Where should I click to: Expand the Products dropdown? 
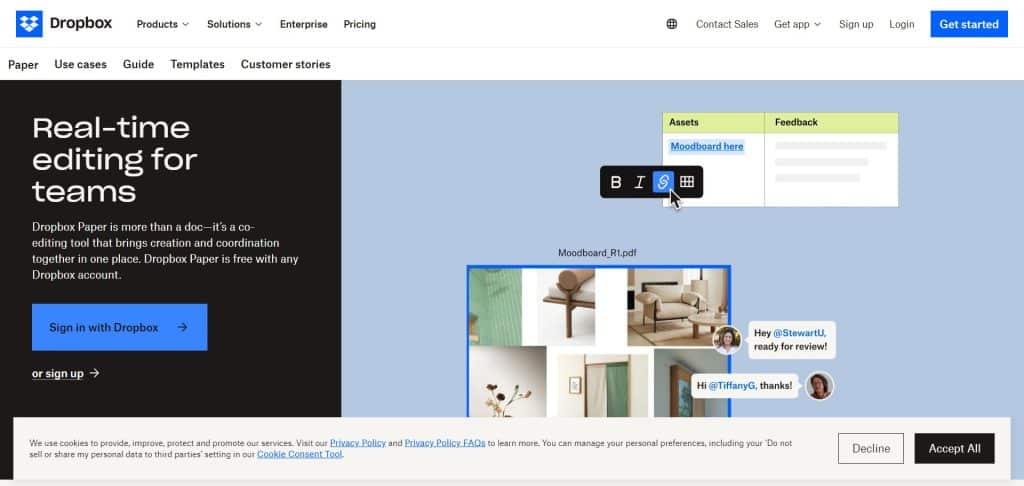point(163,24)
